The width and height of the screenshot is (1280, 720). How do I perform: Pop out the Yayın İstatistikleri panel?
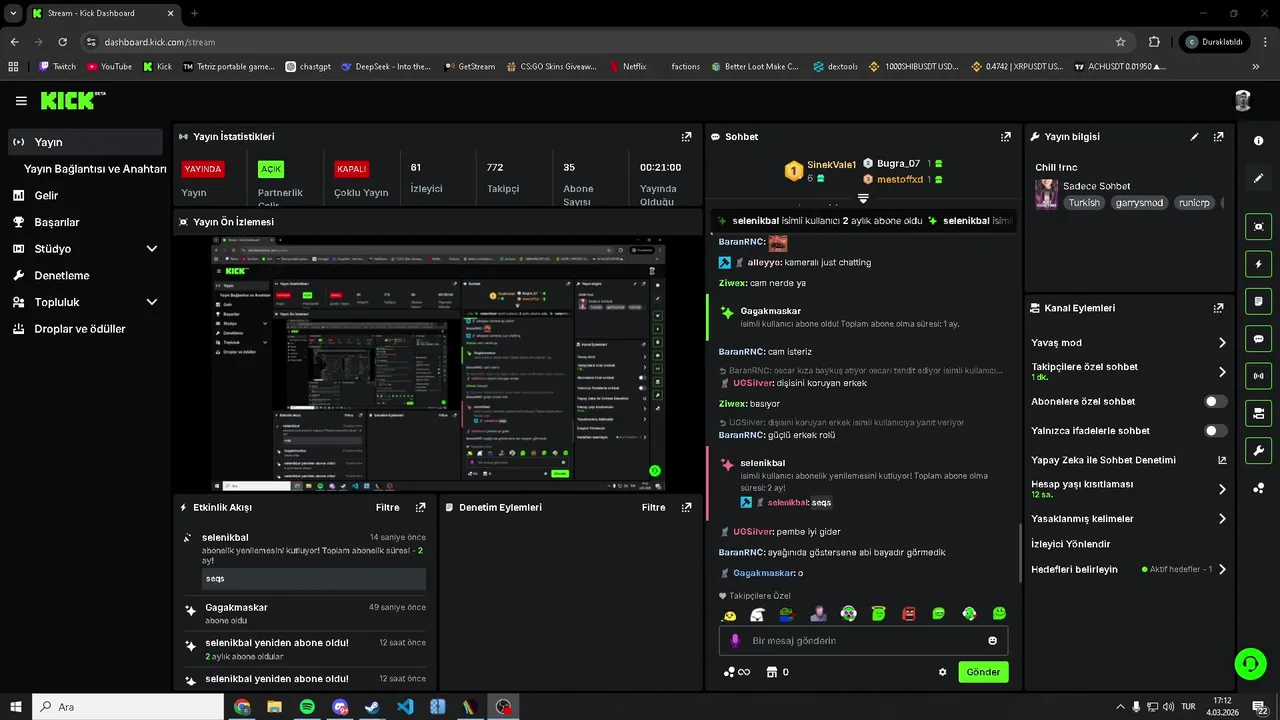(x=686, y=137)
